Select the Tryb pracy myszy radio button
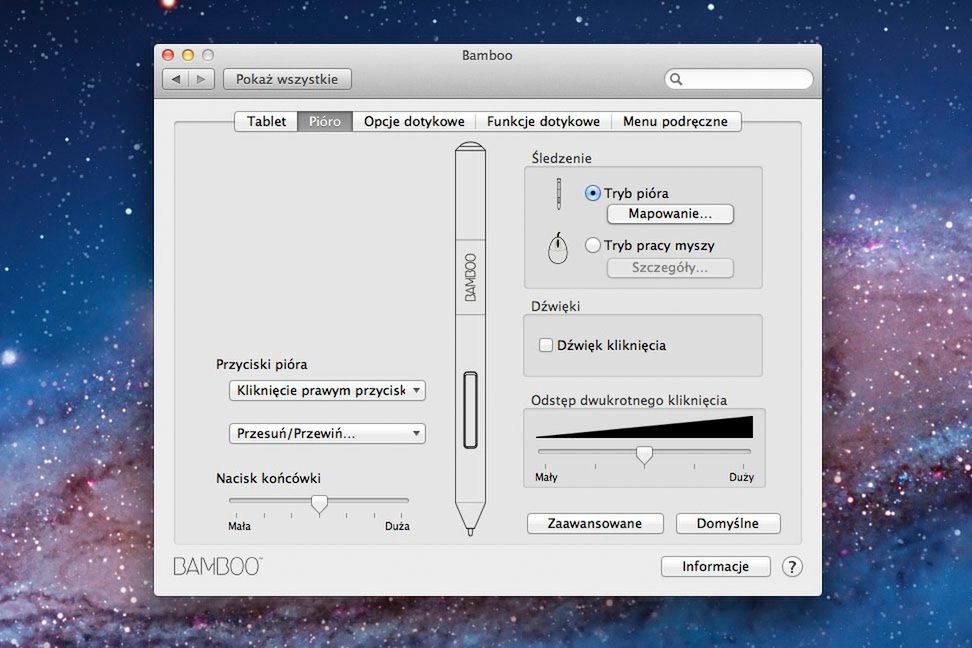Image resolution: width=972 pixels, height=648 pixels. coord(593,246)
